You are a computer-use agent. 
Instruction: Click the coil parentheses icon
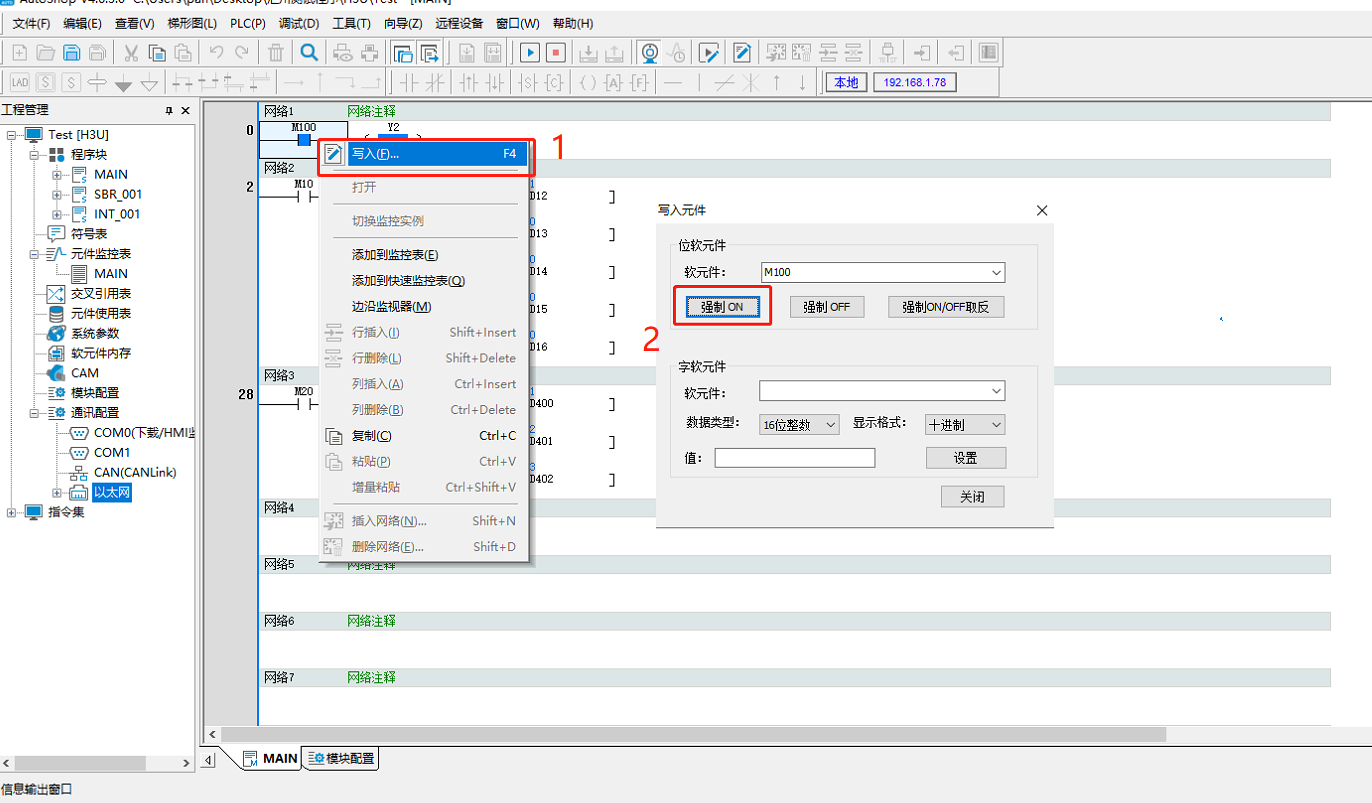(588, 82)
